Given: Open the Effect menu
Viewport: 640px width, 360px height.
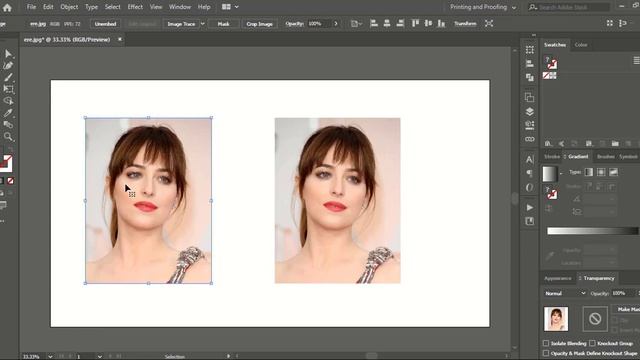Looking at the screenshot, I should pyautogui.click(x=135, y=7).
